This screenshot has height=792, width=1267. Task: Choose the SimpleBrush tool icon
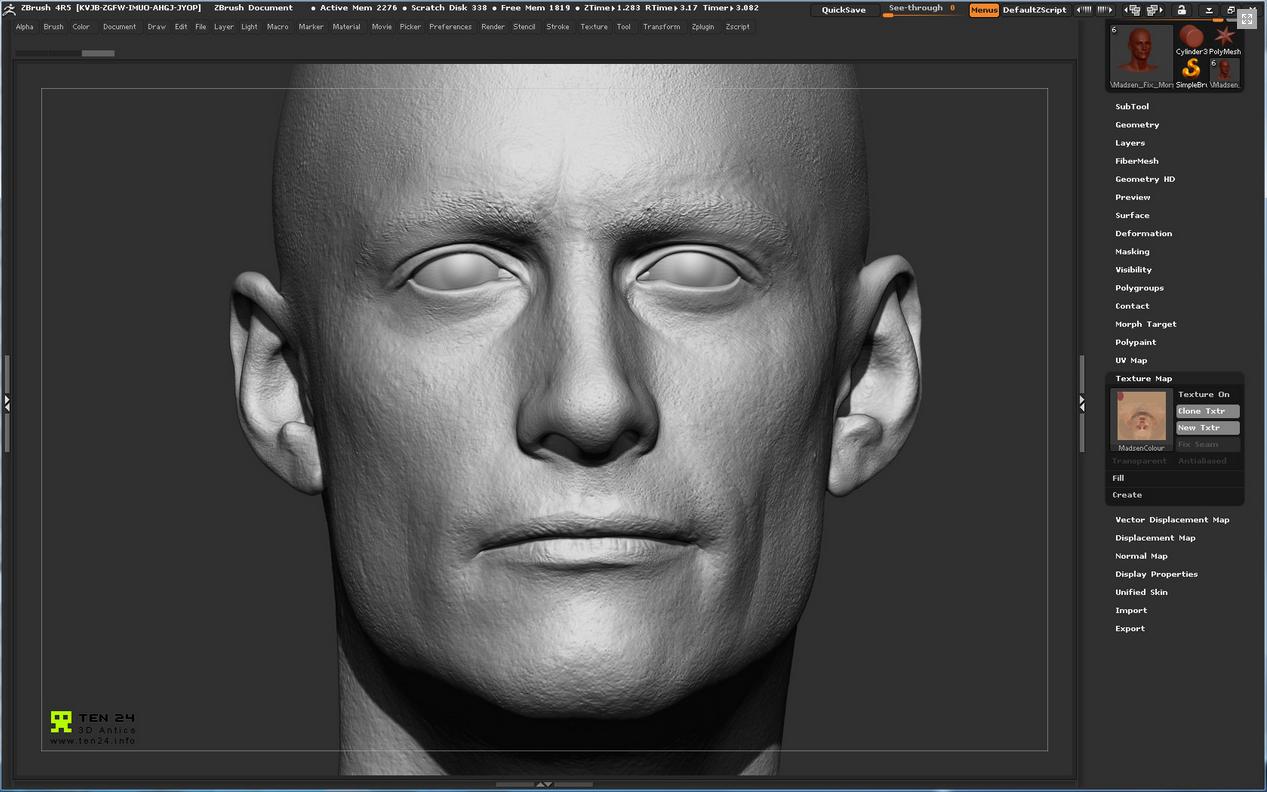point(1190,69)
